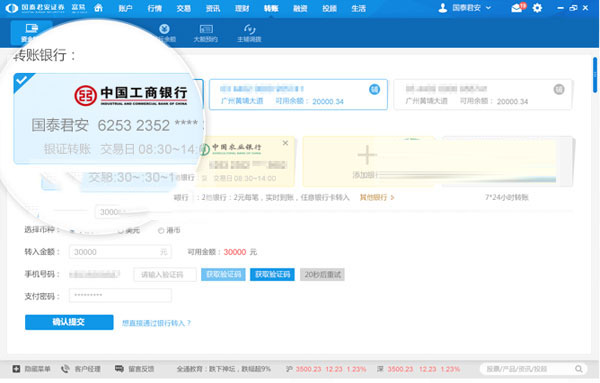Open the 交易 menu
Viewport: 600px width, 383px height.
point(184,8)
